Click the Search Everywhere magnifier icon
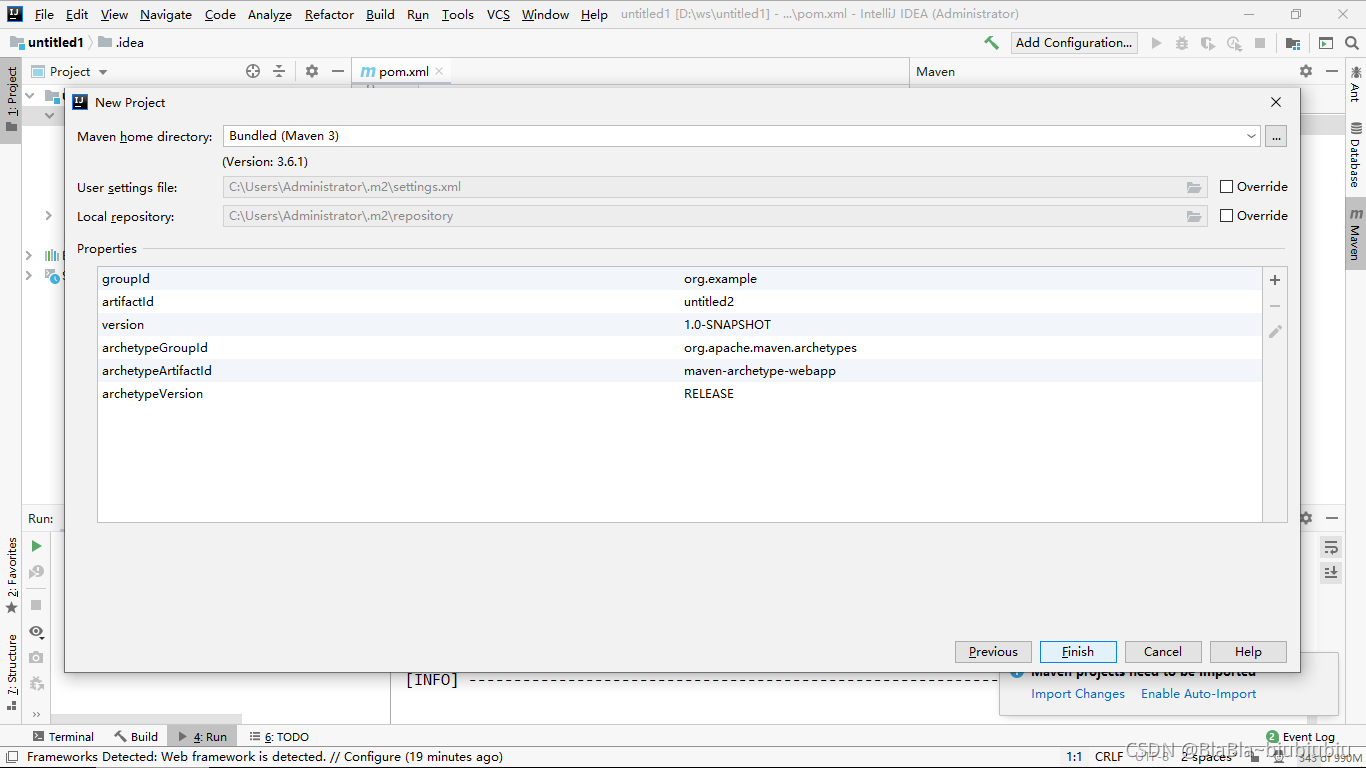 (1352, 43)
